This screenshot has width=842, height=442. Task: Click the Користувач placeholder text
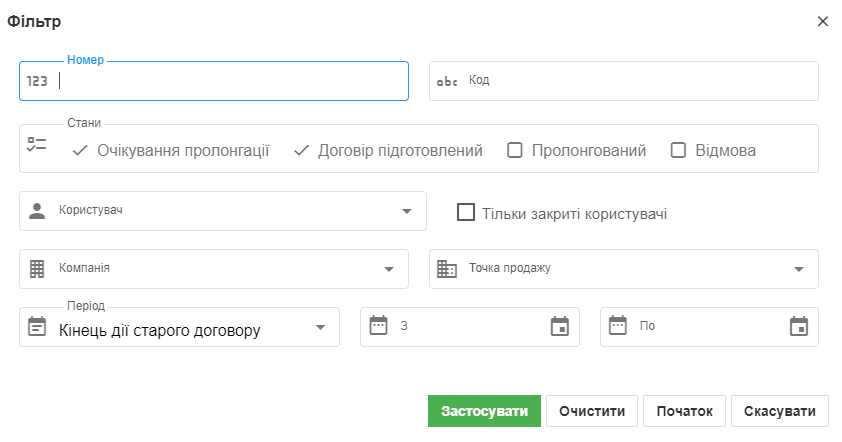tap(91, 210)
